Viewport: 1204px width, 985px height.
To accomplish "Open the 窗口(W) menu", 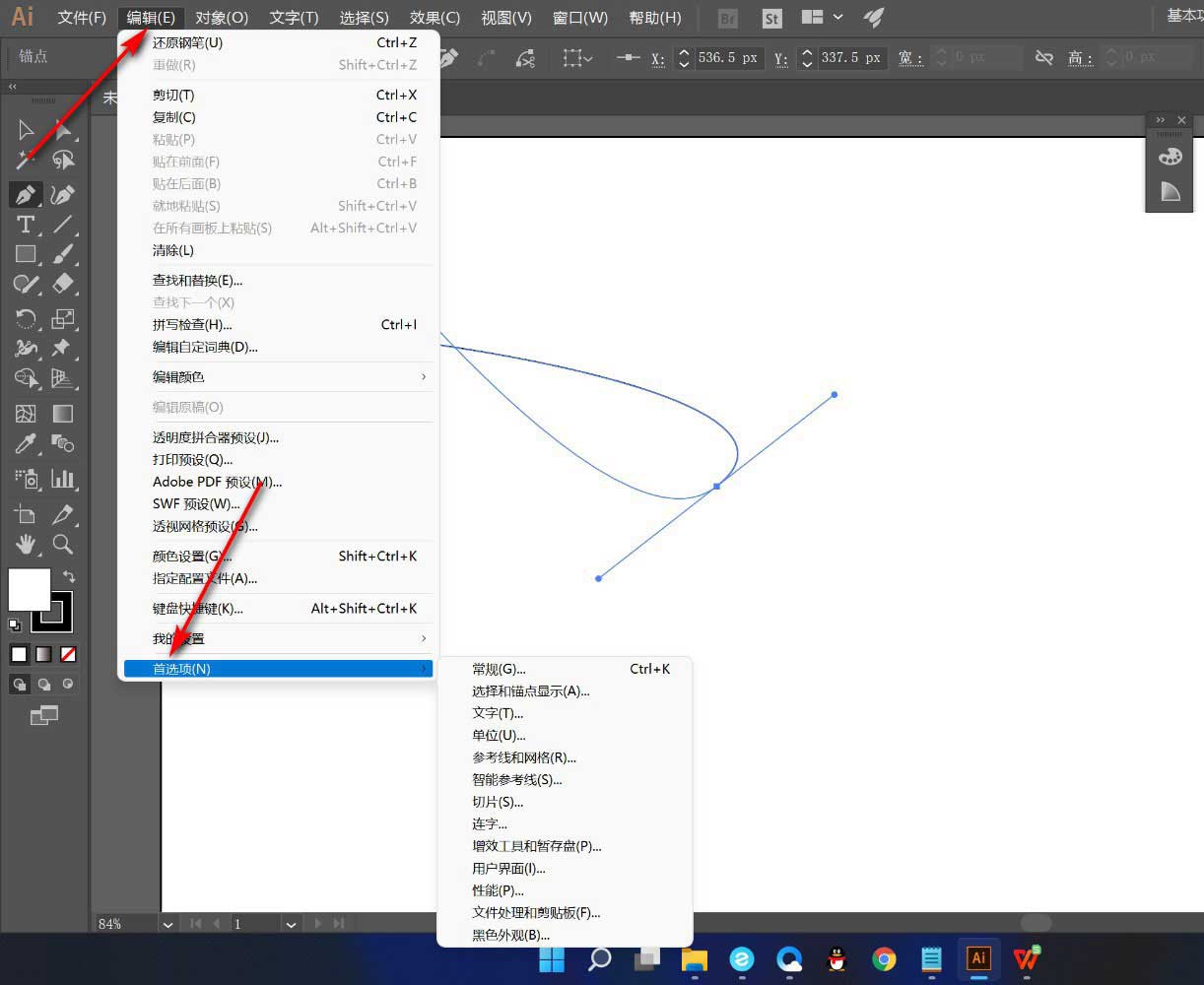I will 579,17.
